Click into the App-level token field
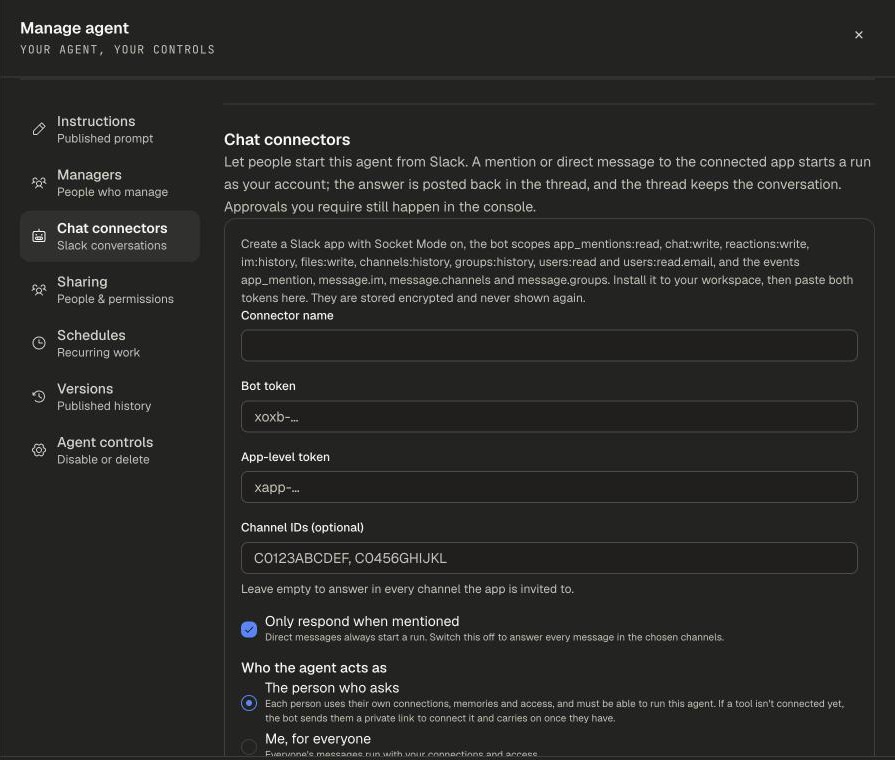 (x=549, y=487)
